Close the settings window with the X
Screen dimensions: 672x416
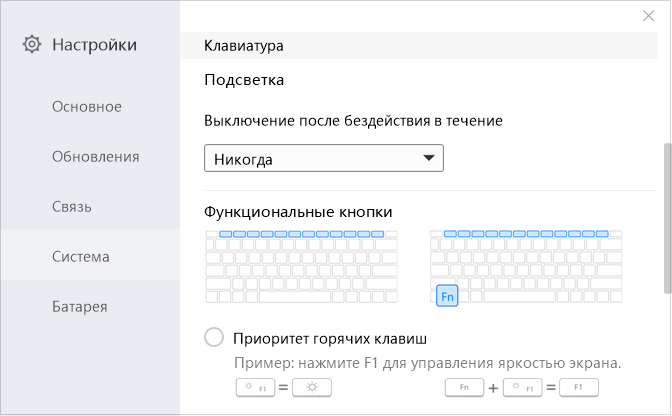[649, 16]
